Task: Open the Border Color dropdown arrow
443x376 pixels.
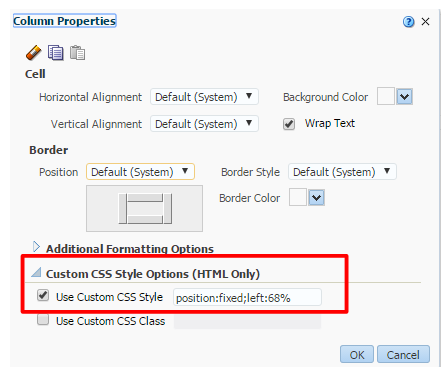Action: point(316,198)
